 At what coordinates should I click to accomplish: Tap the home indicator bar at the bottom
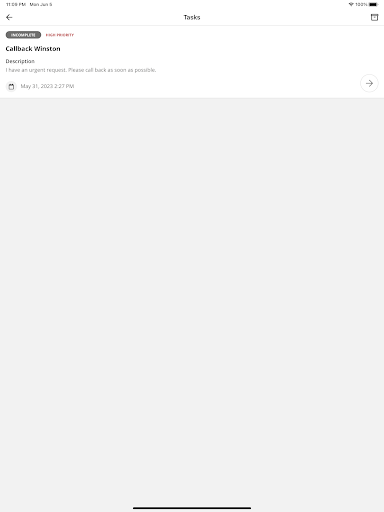[192, 508]
